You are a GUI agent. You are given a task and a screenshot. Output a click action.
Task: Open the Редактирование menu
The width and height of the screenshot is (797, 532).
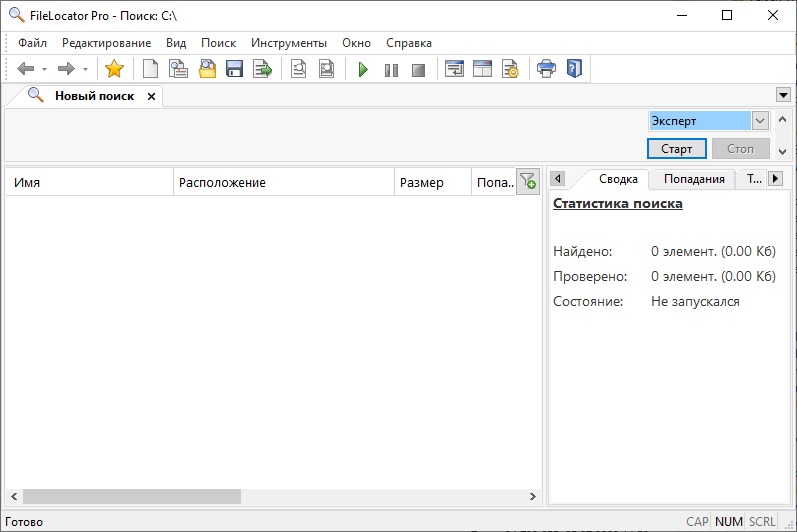pyautogui.click(x=106, y=43)
